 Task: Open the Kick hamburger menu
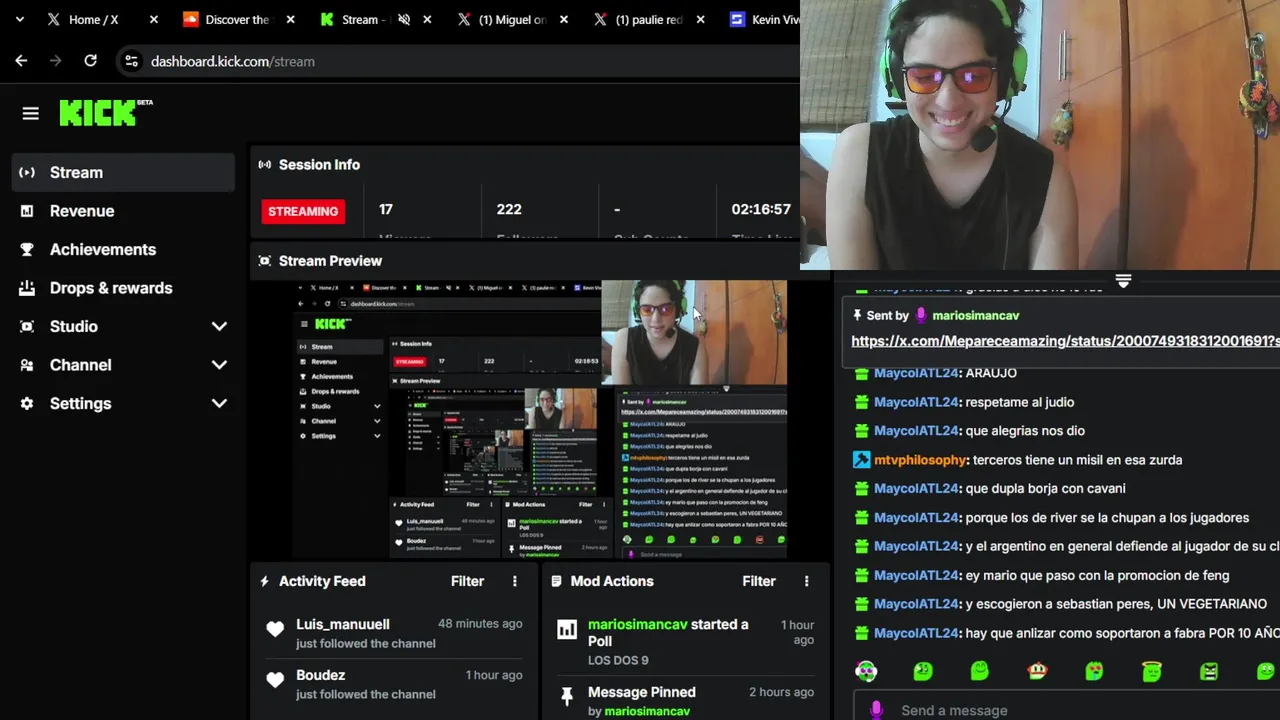tap(30, 114)
